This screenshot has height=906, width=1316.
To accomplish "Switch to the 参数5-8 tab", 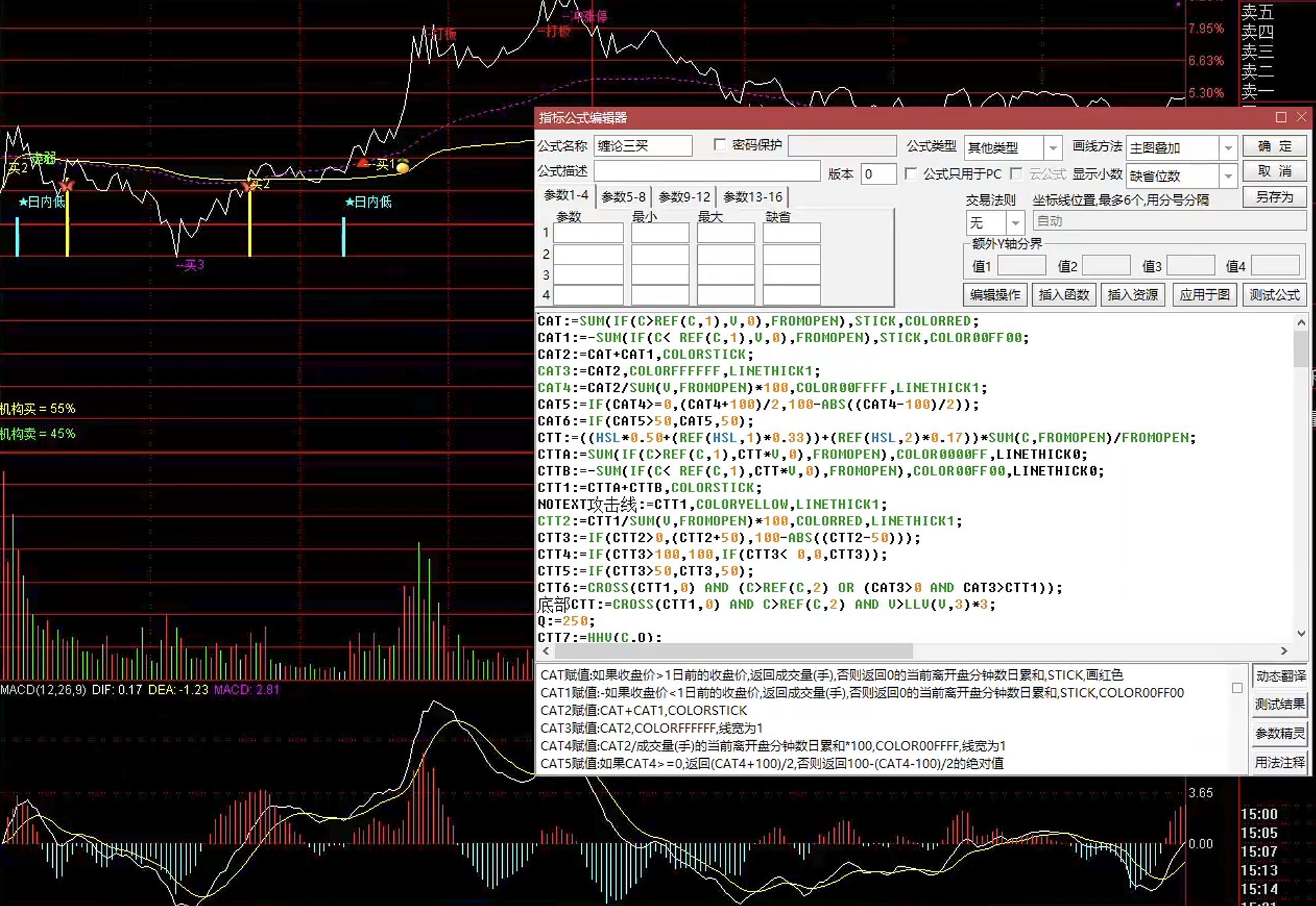I will (x=624, y=197).
